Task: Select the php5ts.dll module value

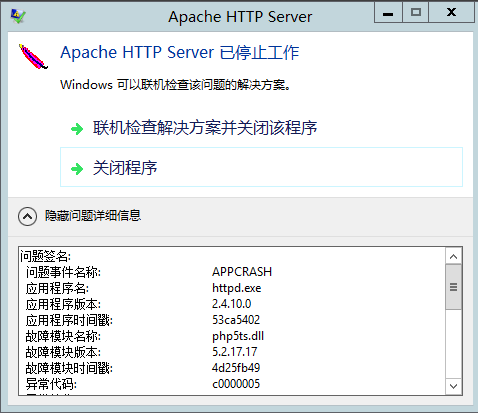Action: coord(238,336)
